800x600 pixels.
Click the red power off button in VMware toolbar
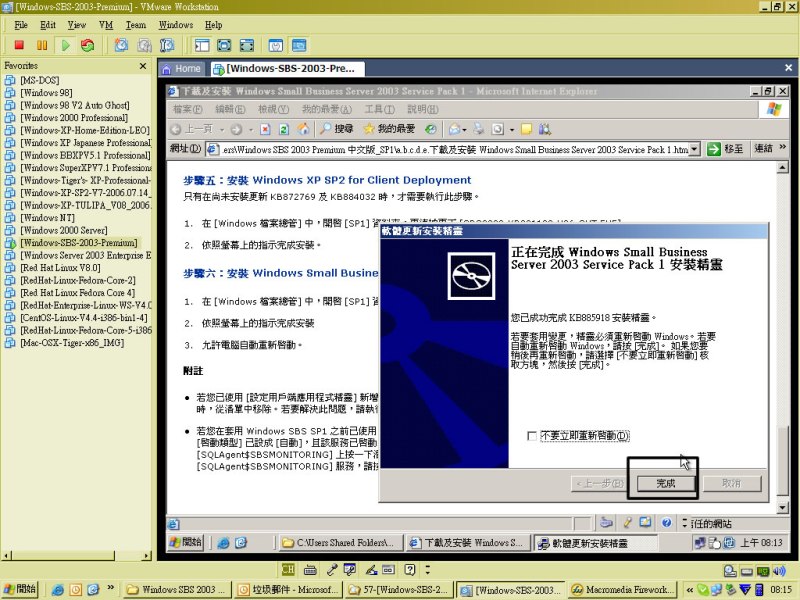[19, 45]
